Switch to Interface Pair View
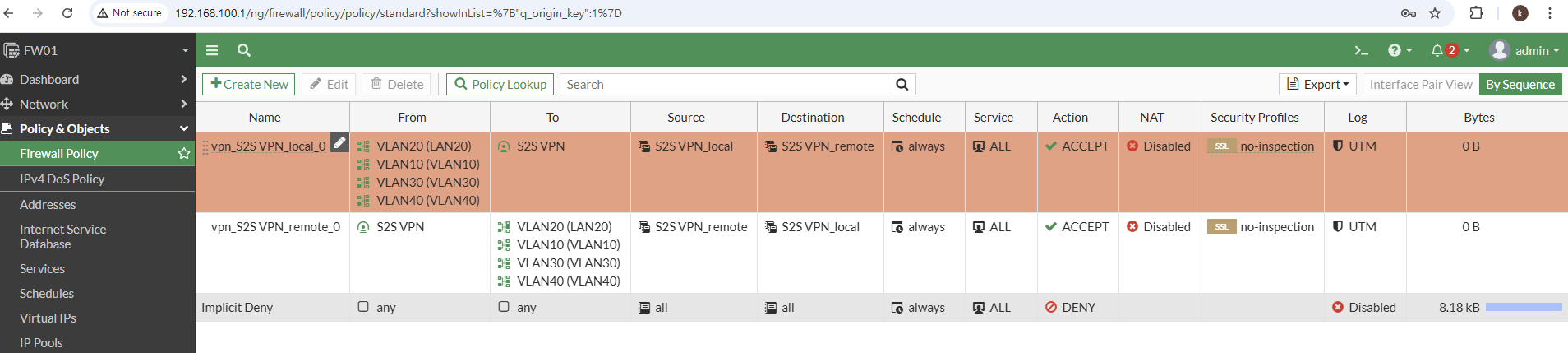The image size is (1568, 353). (1421, 84)
